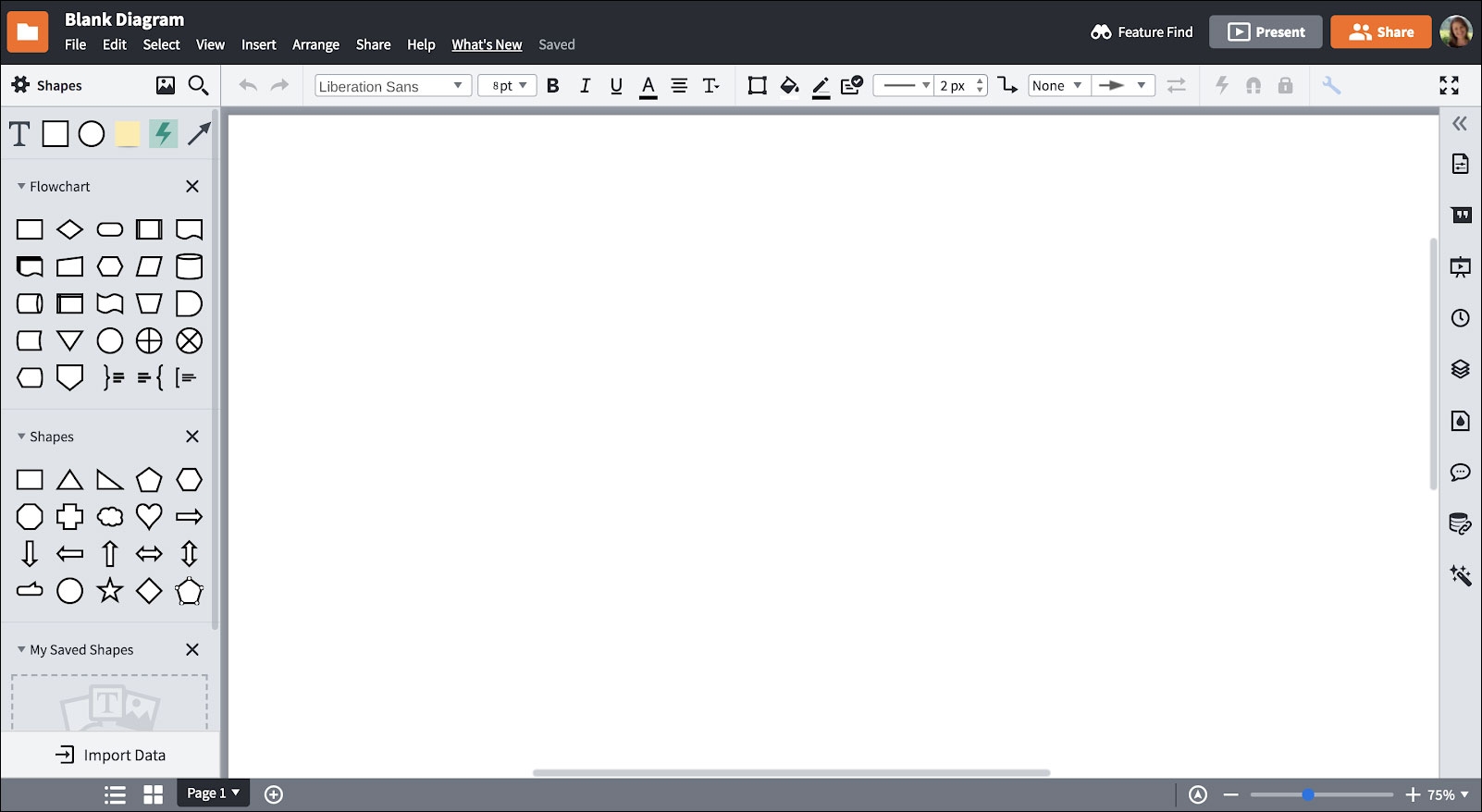Toggle underline text formatting
This screenshot has width=1482, height=812.
(x=616, y=86)
